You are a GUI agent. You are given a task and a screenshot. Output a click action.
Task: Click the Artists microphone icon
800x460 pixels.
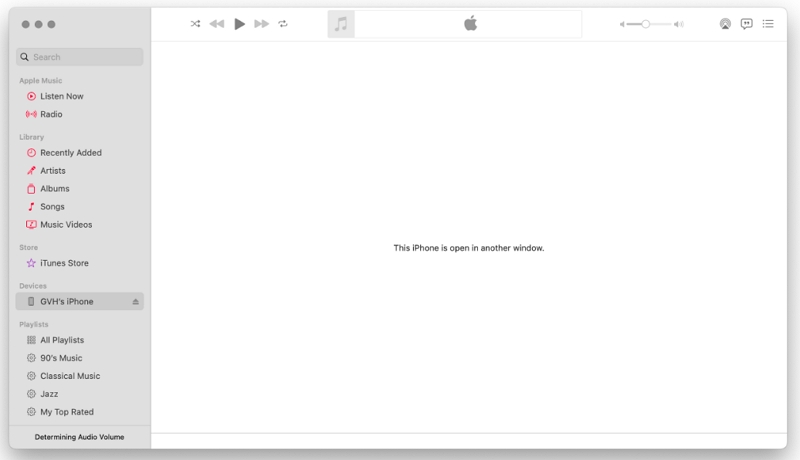tap(31, 170)
